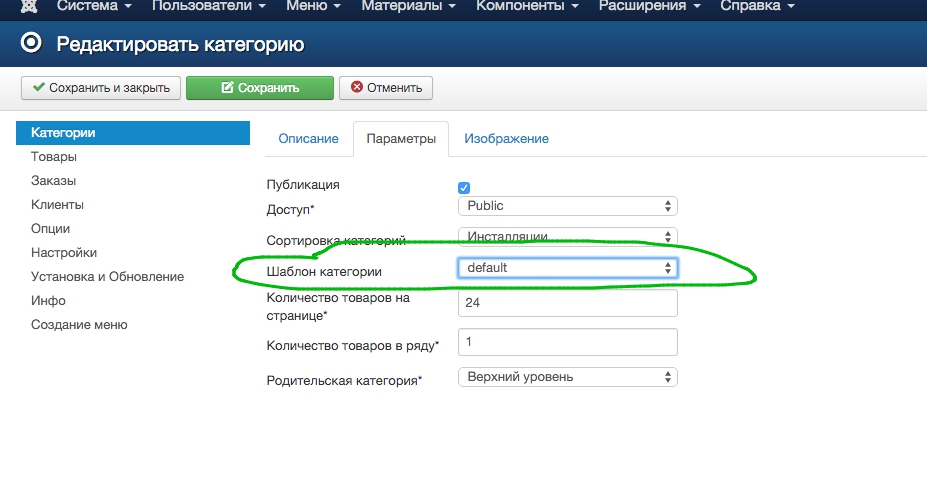Open the Родительская категория dropdown
This screenshot has width=927, height=495.
(x=567, y=377)
